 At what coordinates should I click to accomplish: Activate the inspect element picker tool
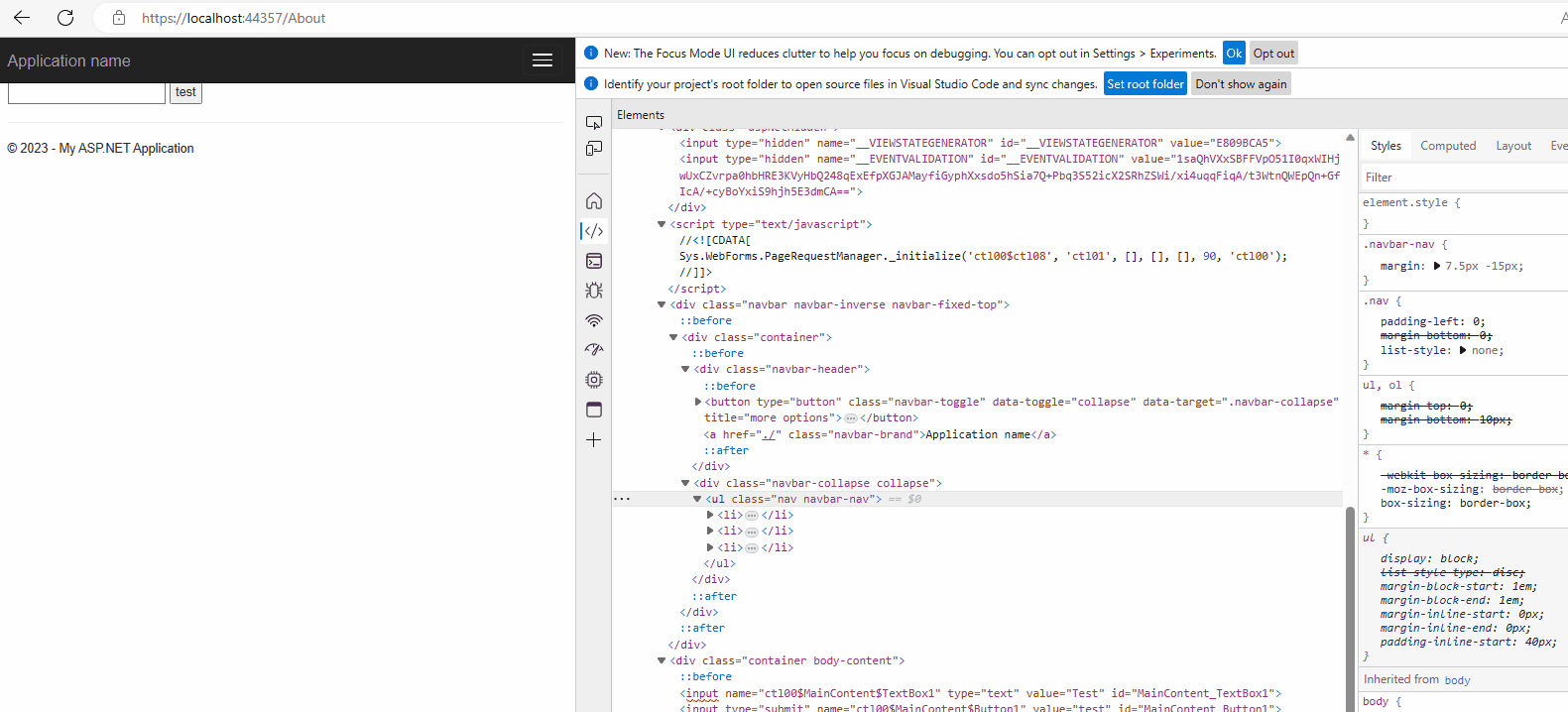[x=594, y=123]
